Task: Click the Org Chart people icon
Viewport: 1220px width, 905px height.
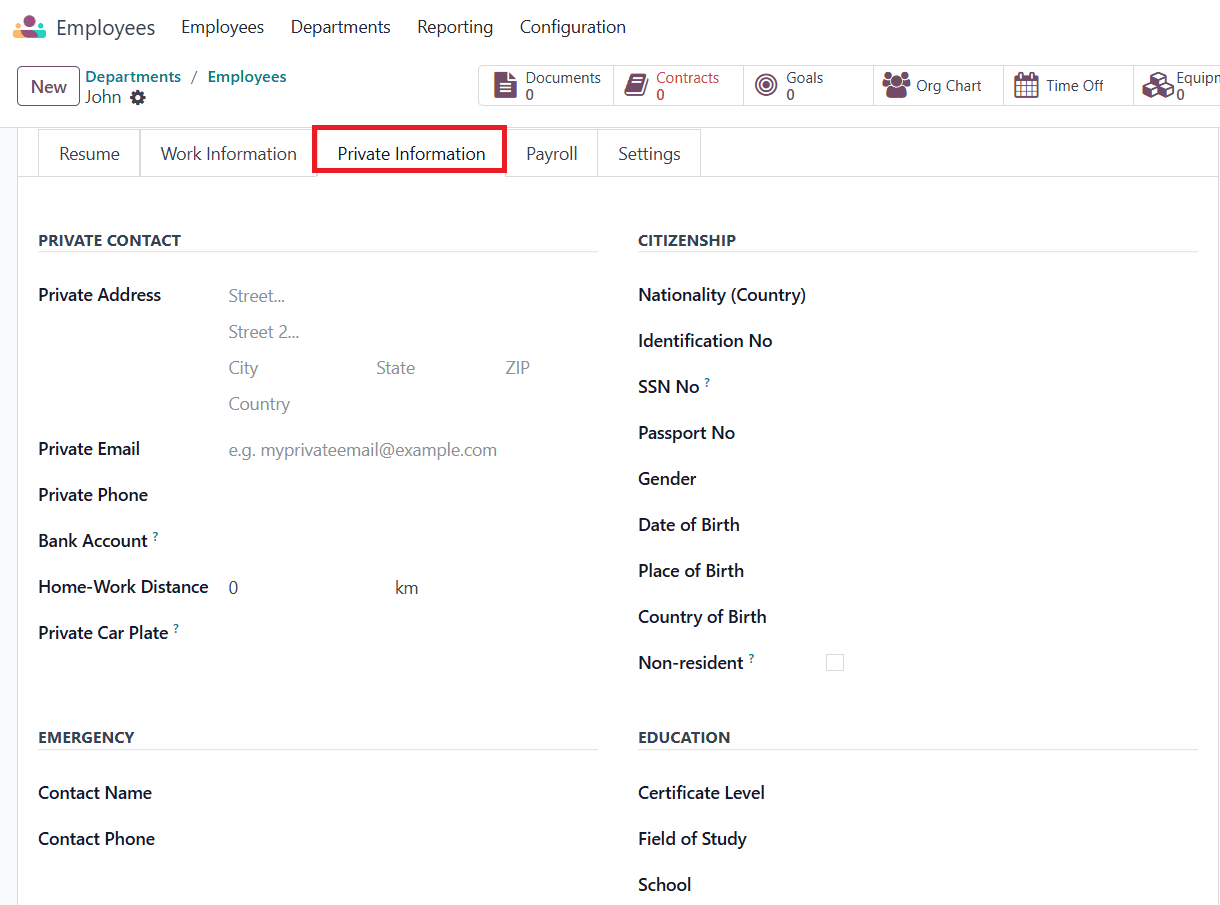Action: (x=896, y=86)
